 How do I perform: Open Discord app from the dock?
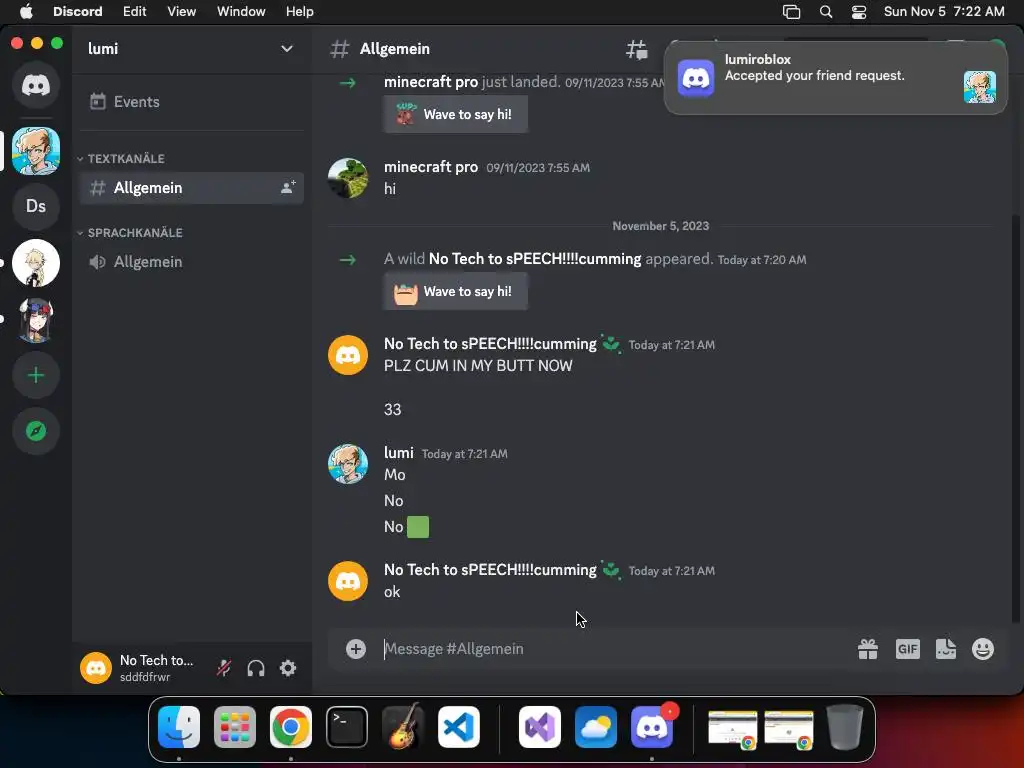click(x=652, y=727)
